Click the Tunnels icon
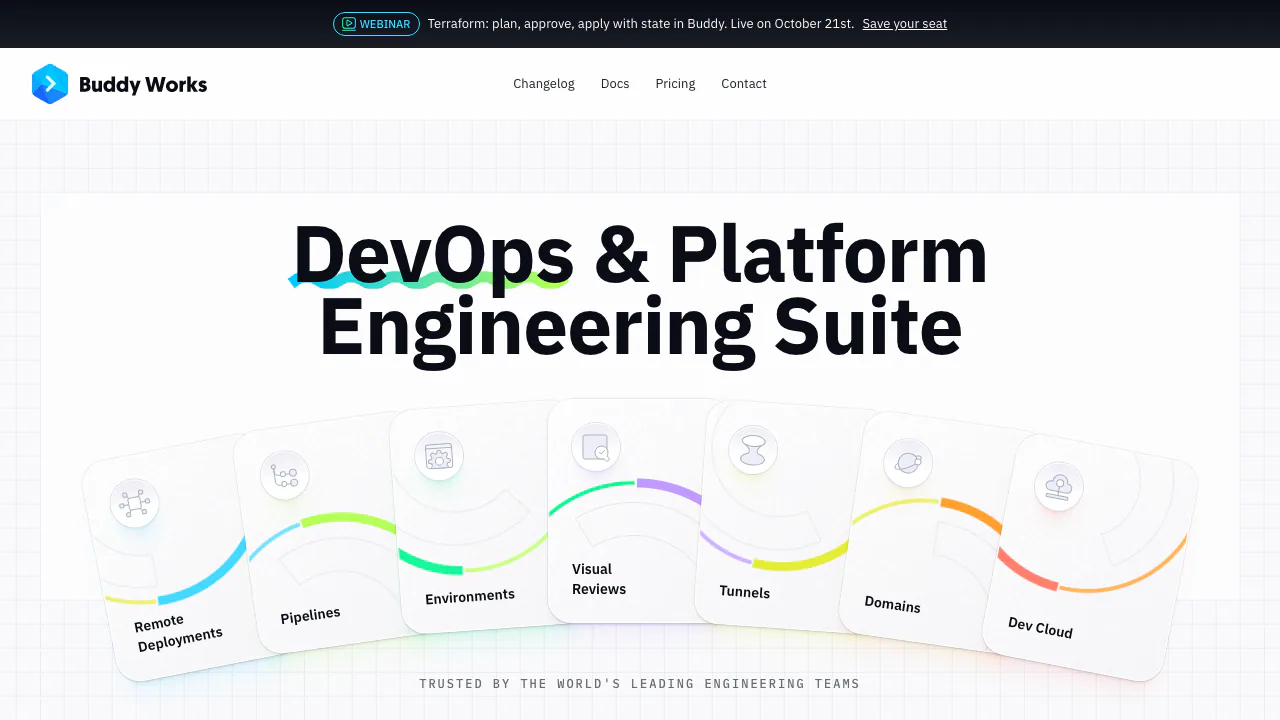This screenshot has height=720, width=1280. coord(753,450)
